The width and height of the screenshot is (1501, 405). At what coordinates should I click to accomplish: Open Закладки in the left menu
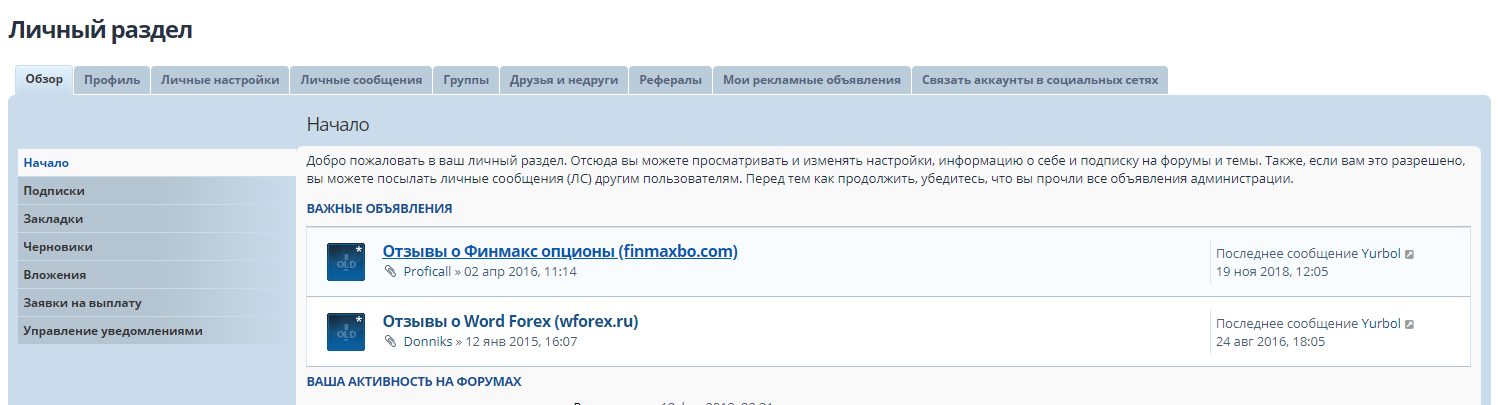pyautogui.click(x=53, y=219)
